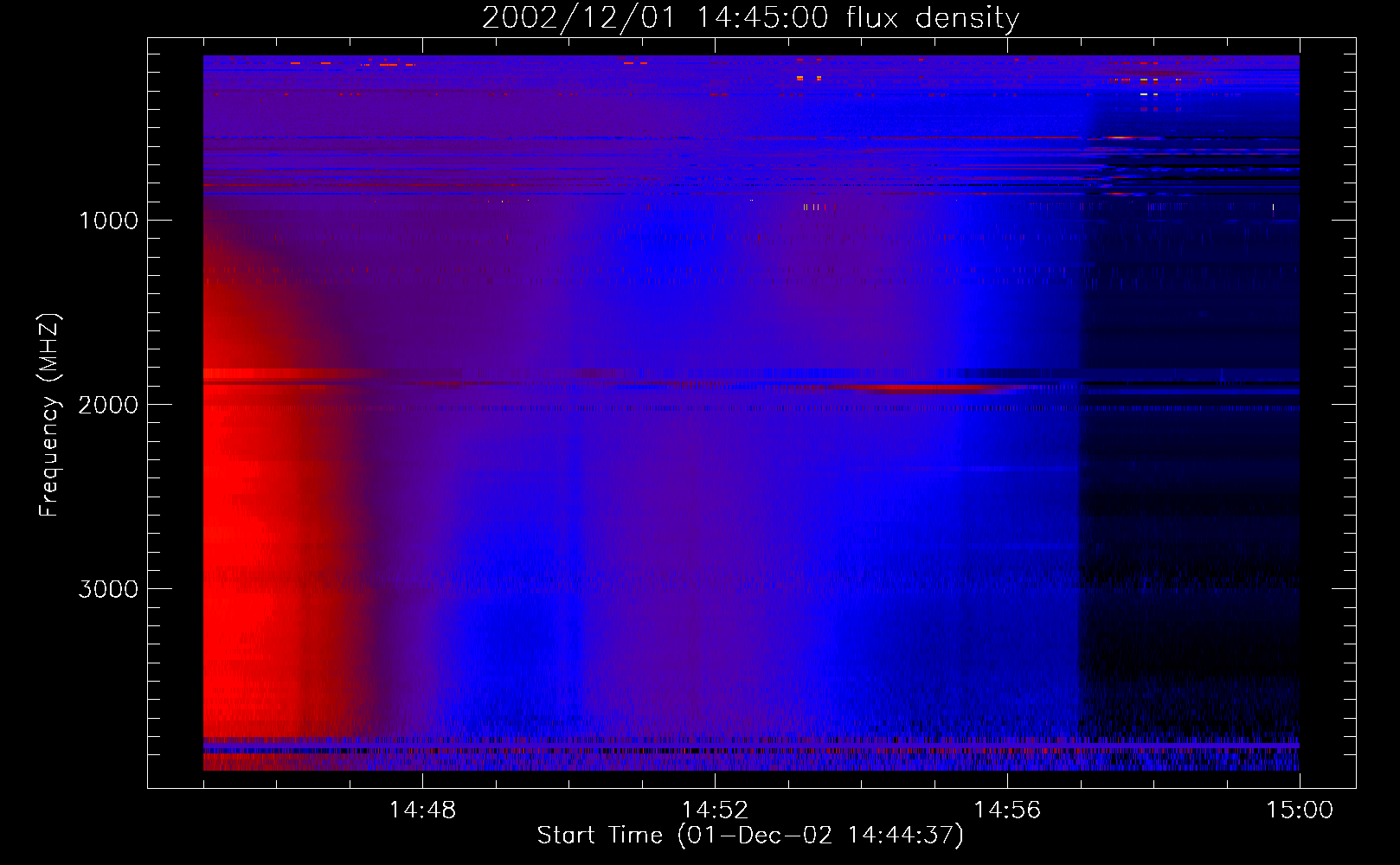This screenshot has height=865, width=1400.
Task: Click the 'Frequency (MHZ)' y-axis title
Action: (x=49, y=415)
